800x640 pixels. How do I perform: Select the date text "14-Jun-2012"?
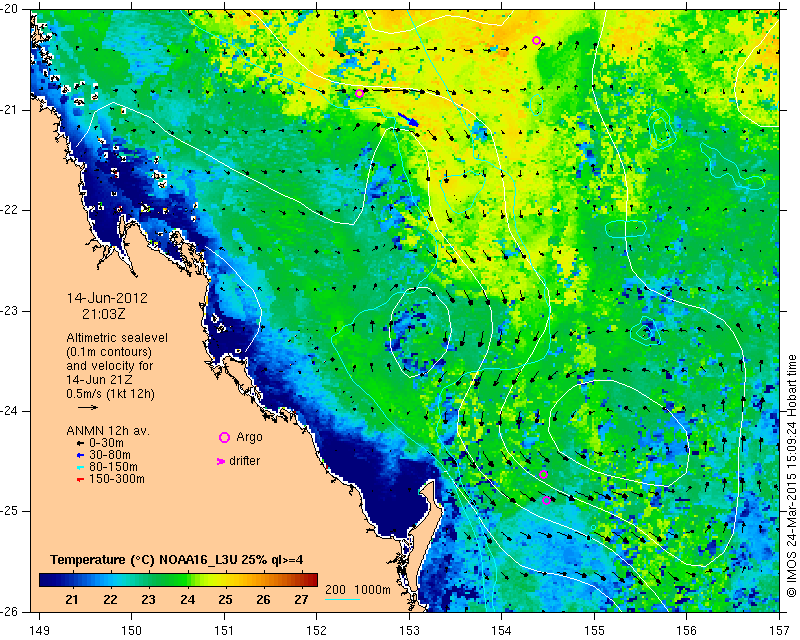(x=107, y=298)
